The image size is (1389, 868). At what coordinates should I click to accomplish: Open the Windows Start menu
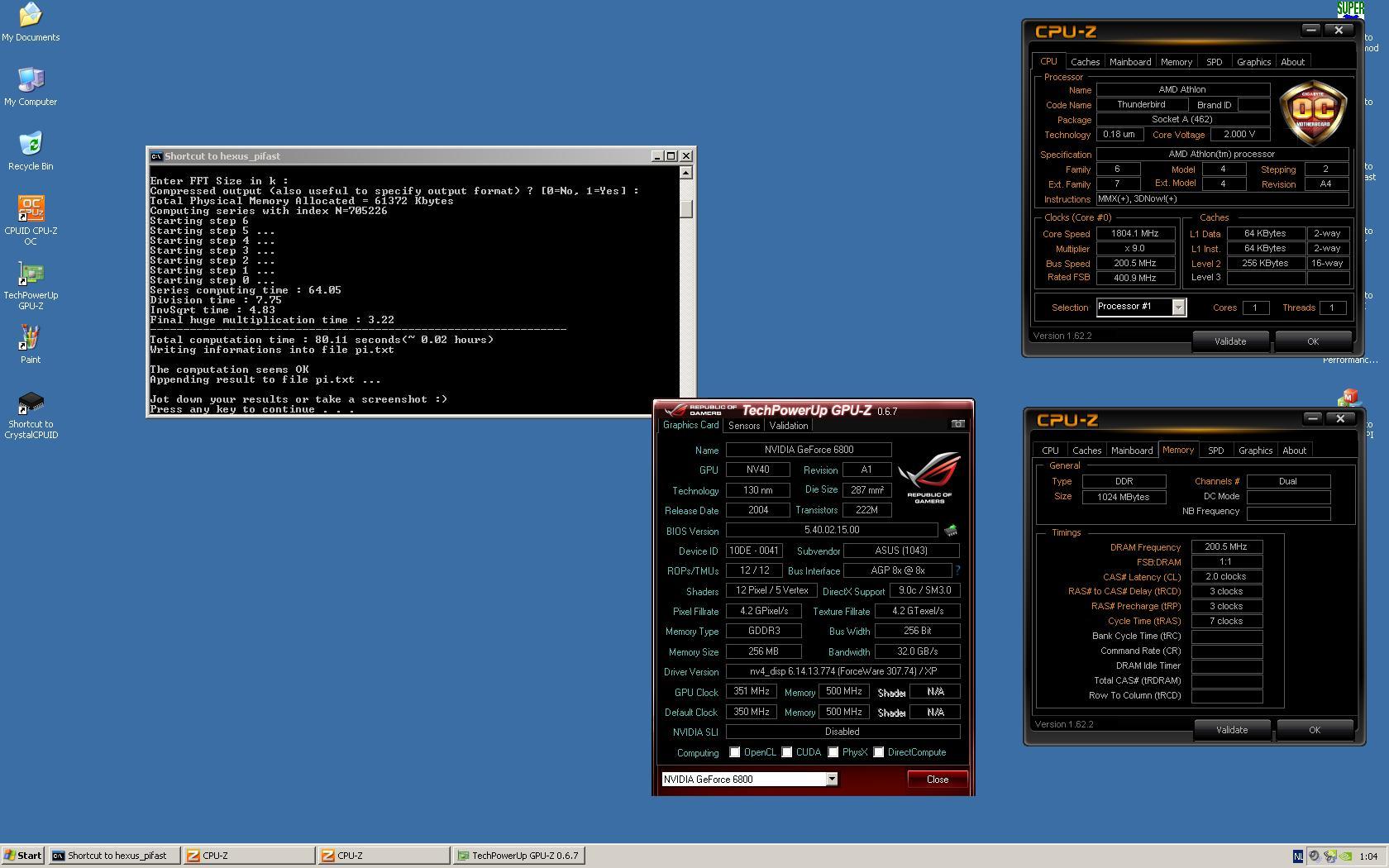pos(23,856)
